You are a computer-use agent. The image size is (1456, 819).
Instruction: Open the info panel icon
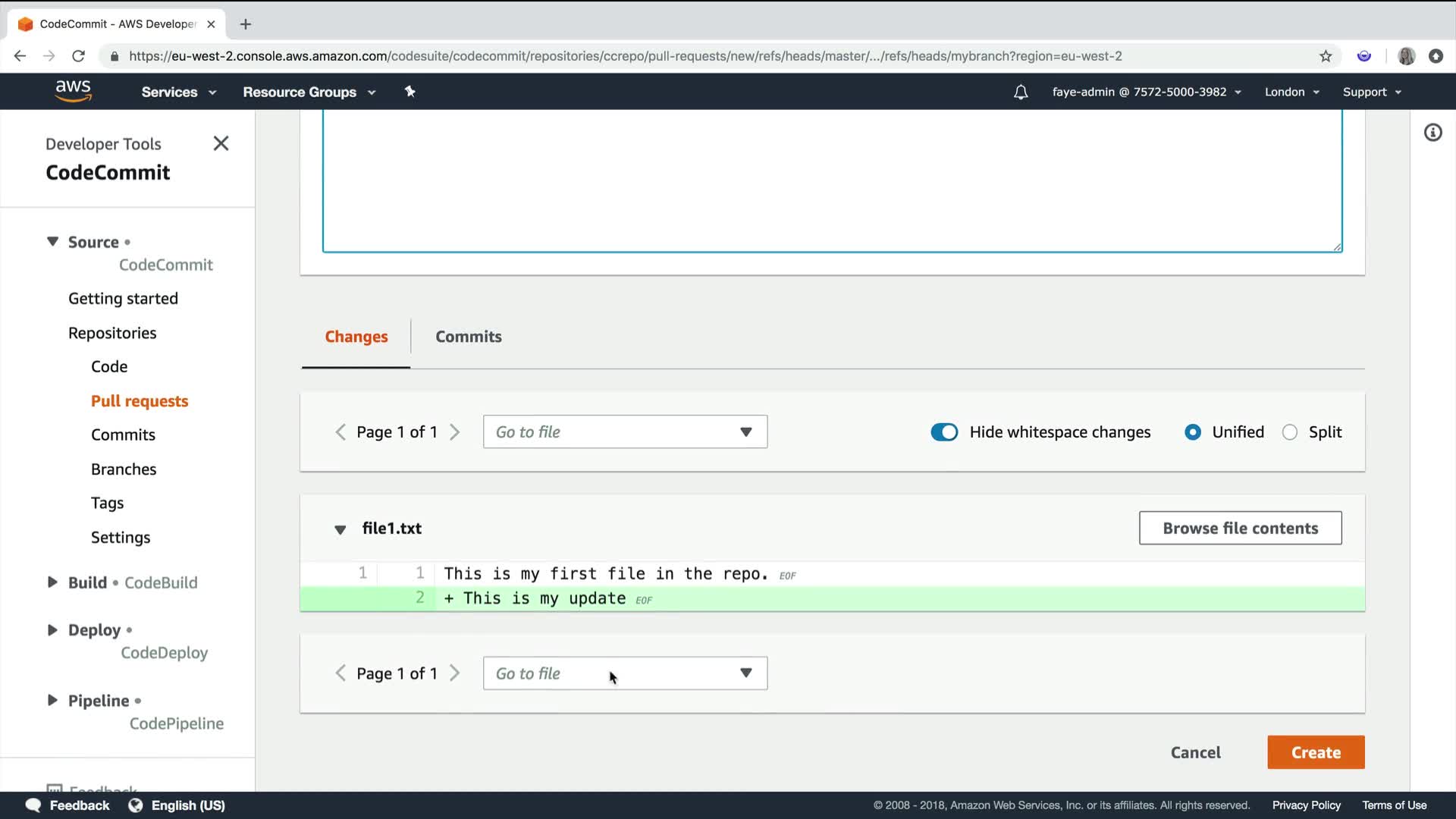click(x=1432, y=133)
